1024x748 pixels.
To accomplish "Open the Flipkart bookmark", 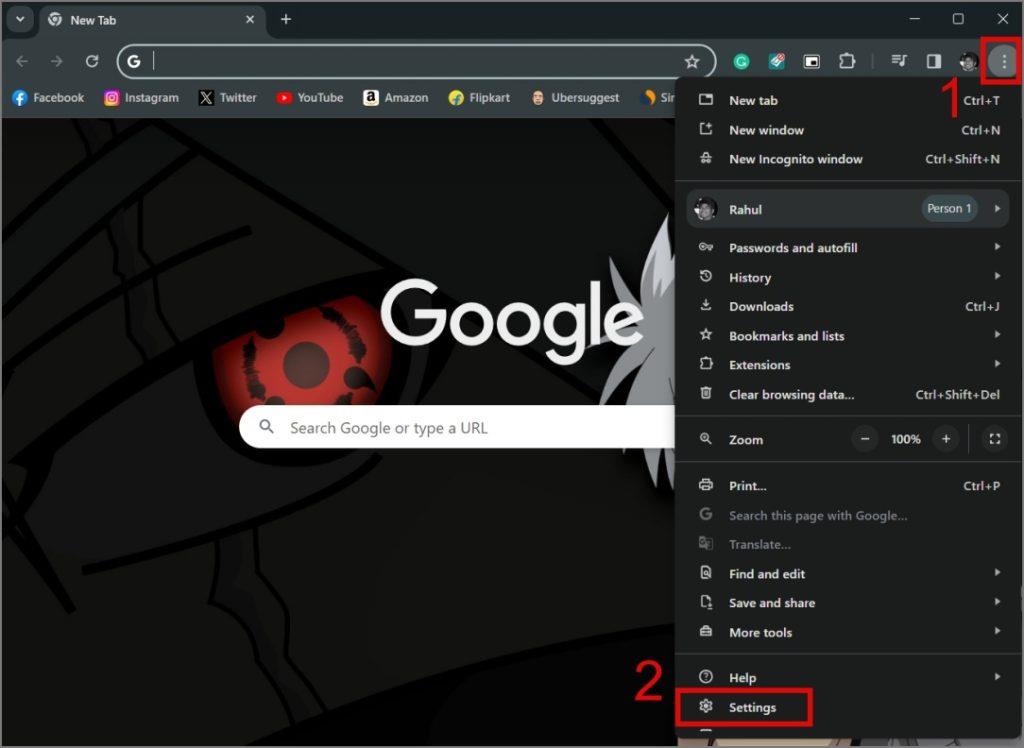I will point(479,97).
